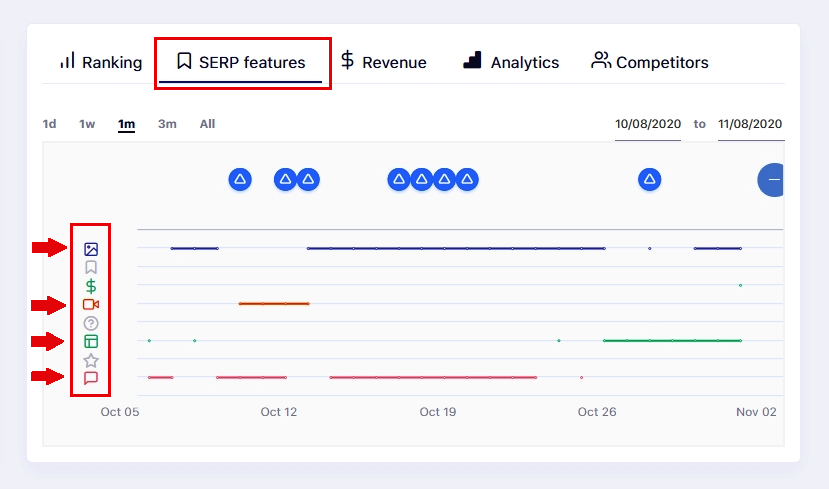
Task: Edit end date 11/08/2020 field
Action: [x=750, y=124]
